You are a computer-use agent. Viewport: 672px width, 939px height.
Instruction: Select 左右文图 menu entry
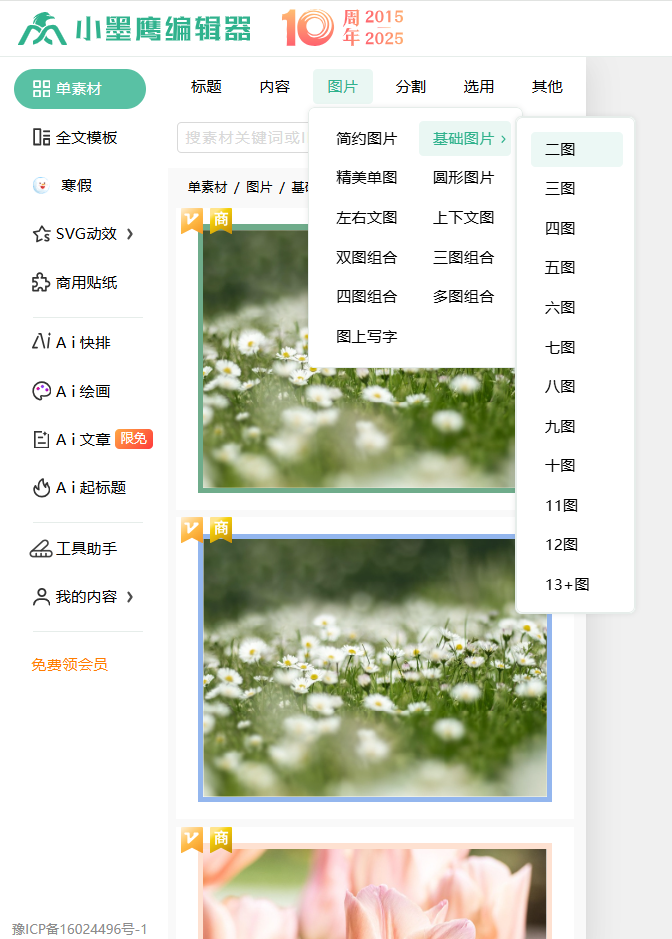367,217
